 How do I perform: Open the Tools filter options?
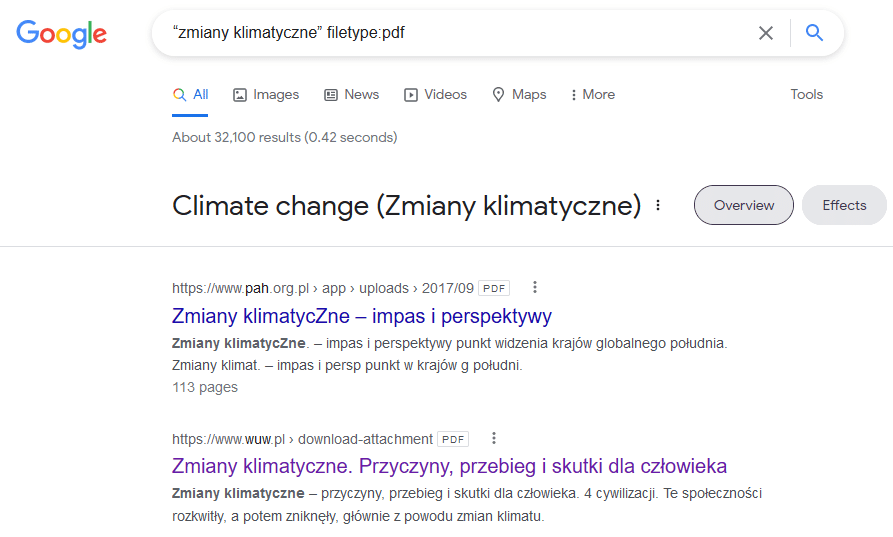coord(806,95)
